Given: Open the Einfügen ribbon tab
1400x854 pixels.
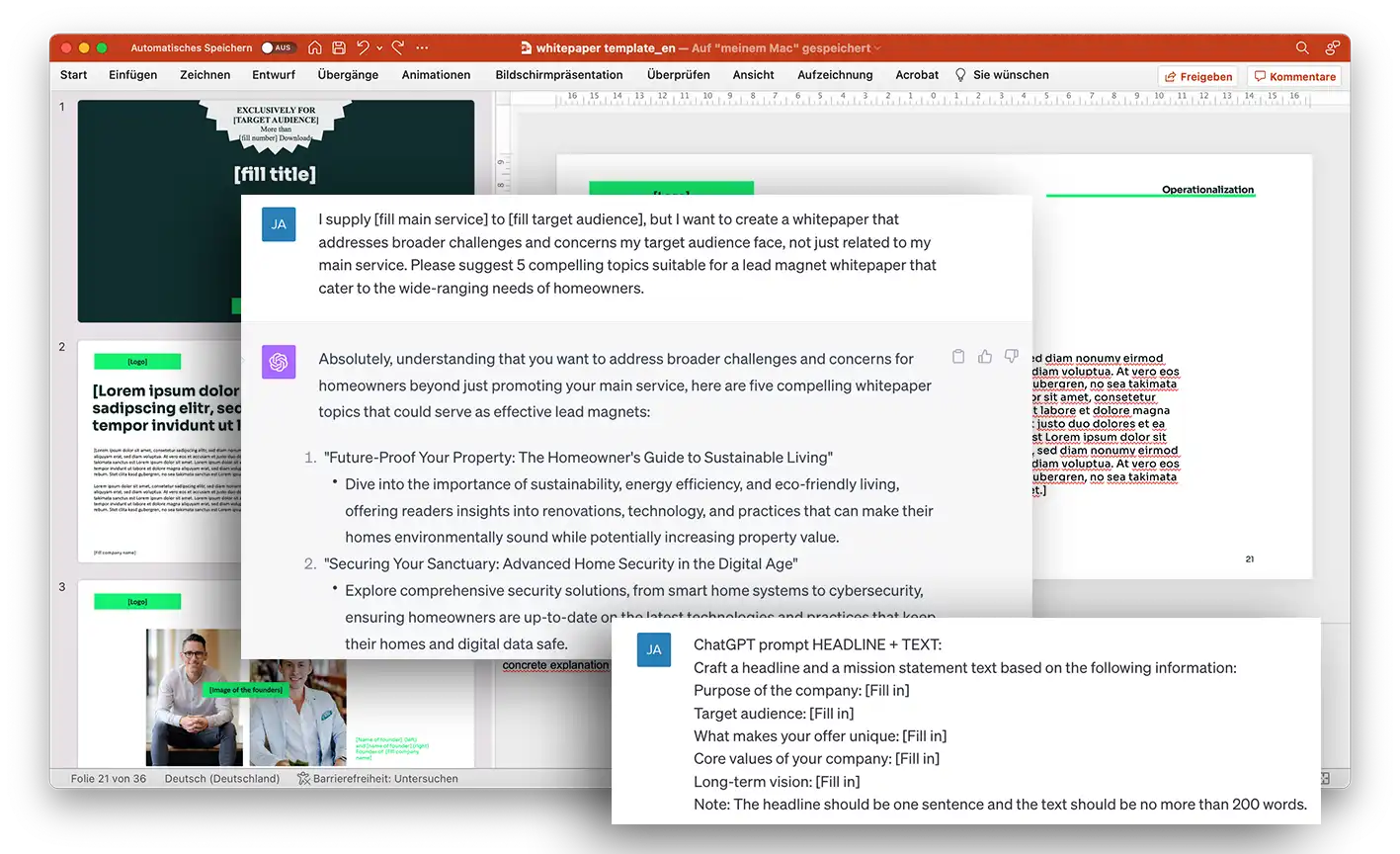Looking at the screenshot, I should coord(132,75).
